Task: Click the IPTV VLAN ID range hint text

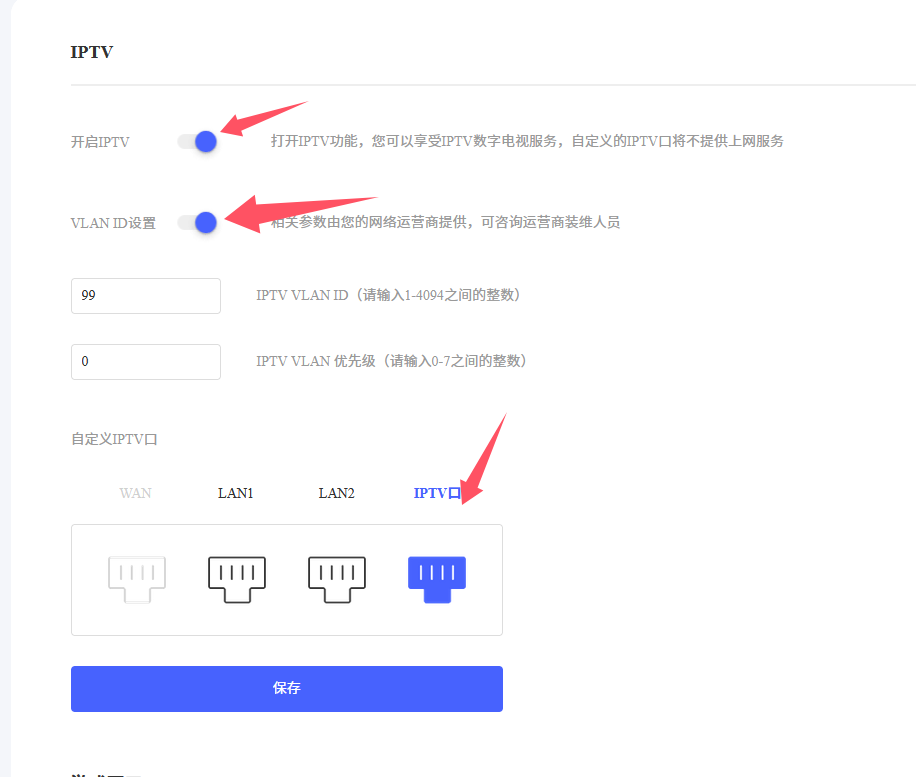Action: (388, 295)
